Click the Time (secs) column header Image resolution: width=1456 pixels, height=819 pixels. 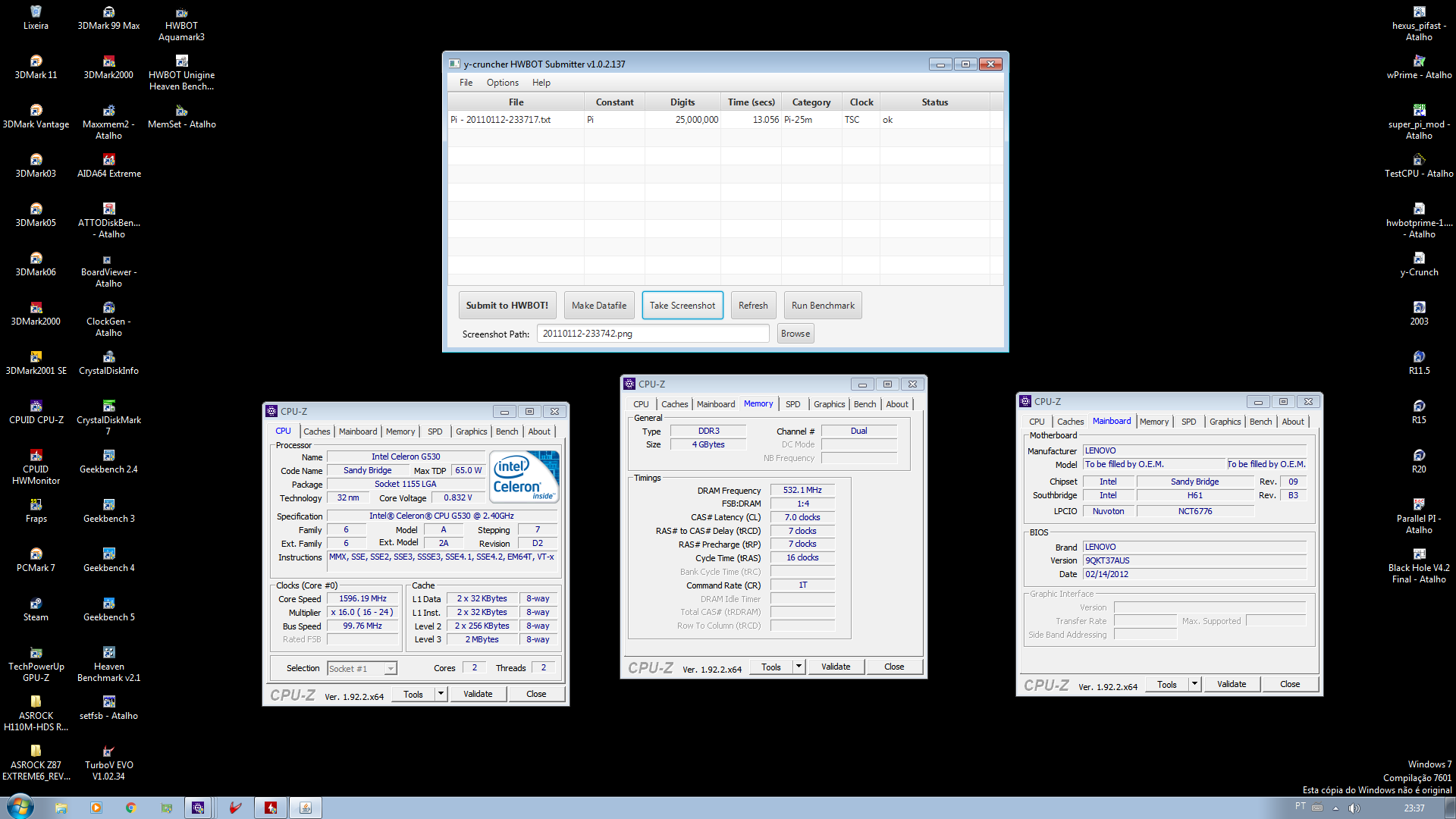click(x=751, y=102)
